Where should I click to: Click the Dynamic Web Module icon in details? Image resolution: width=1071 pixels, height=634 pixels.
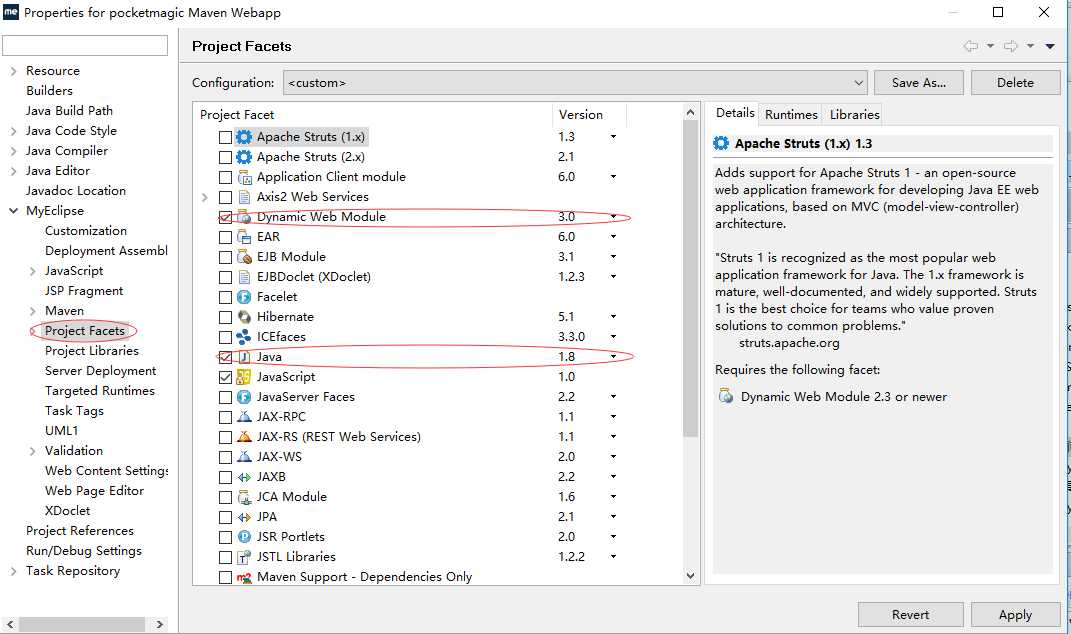726,396
